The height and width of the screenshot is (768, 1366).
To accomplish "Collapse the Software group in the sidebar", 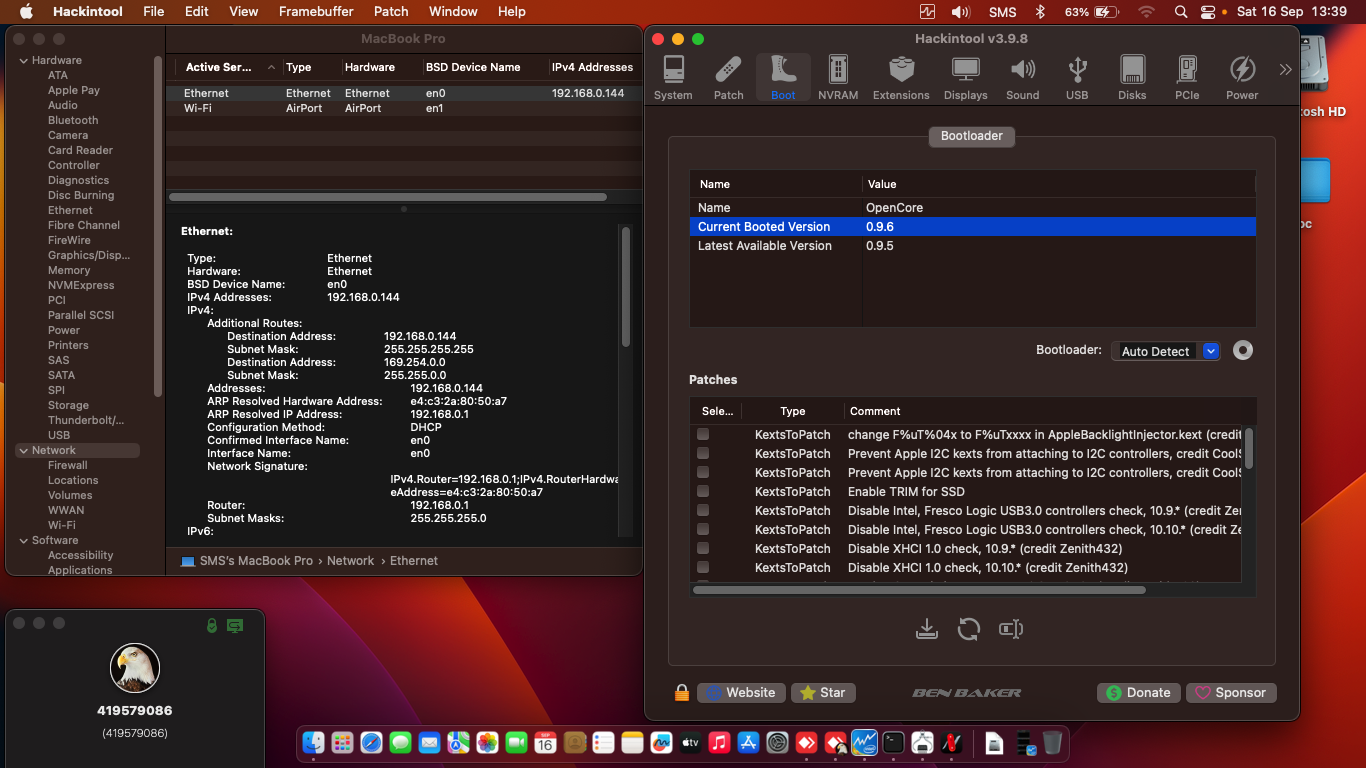I will (x=23, y=540).
